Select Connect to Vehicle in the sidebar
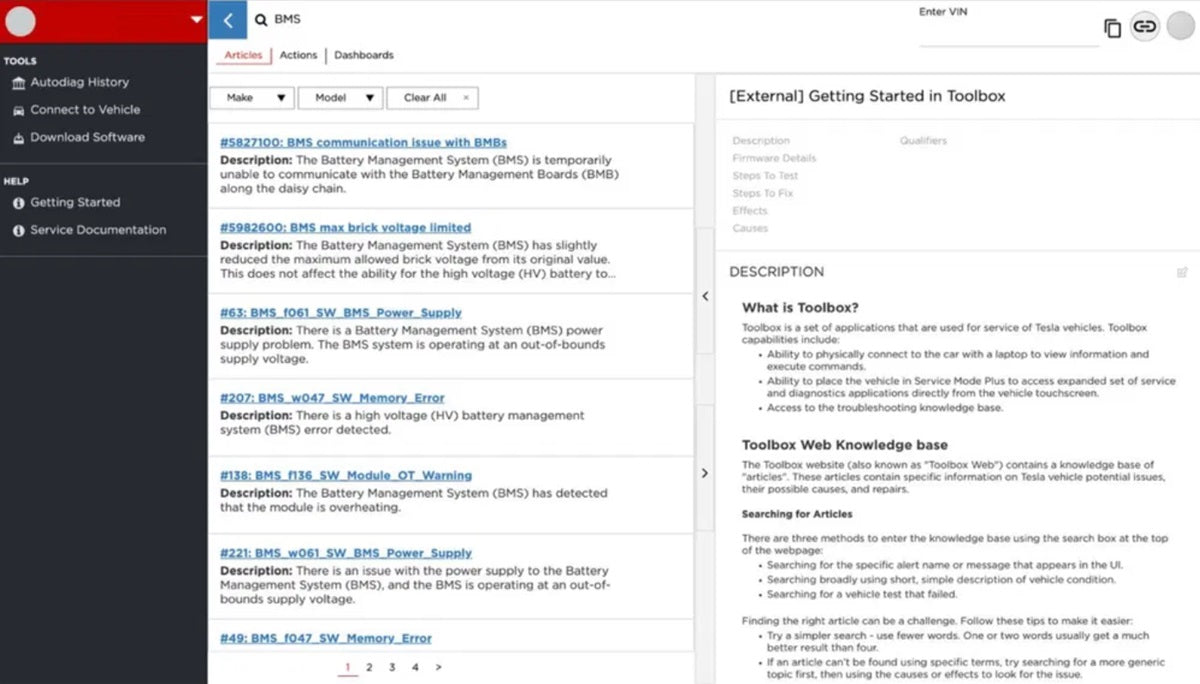 point(85,110)
